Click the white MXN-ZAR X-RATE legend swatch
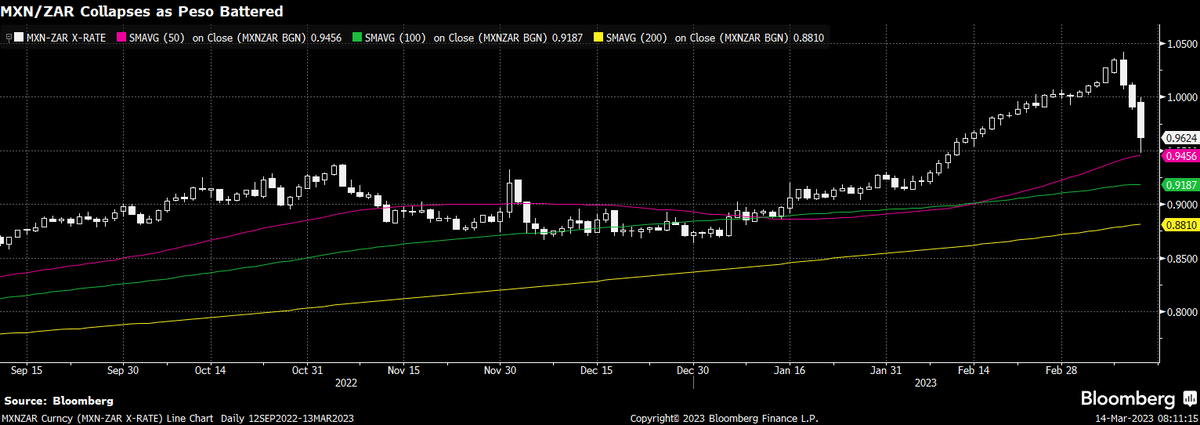 tap(17, 37)
